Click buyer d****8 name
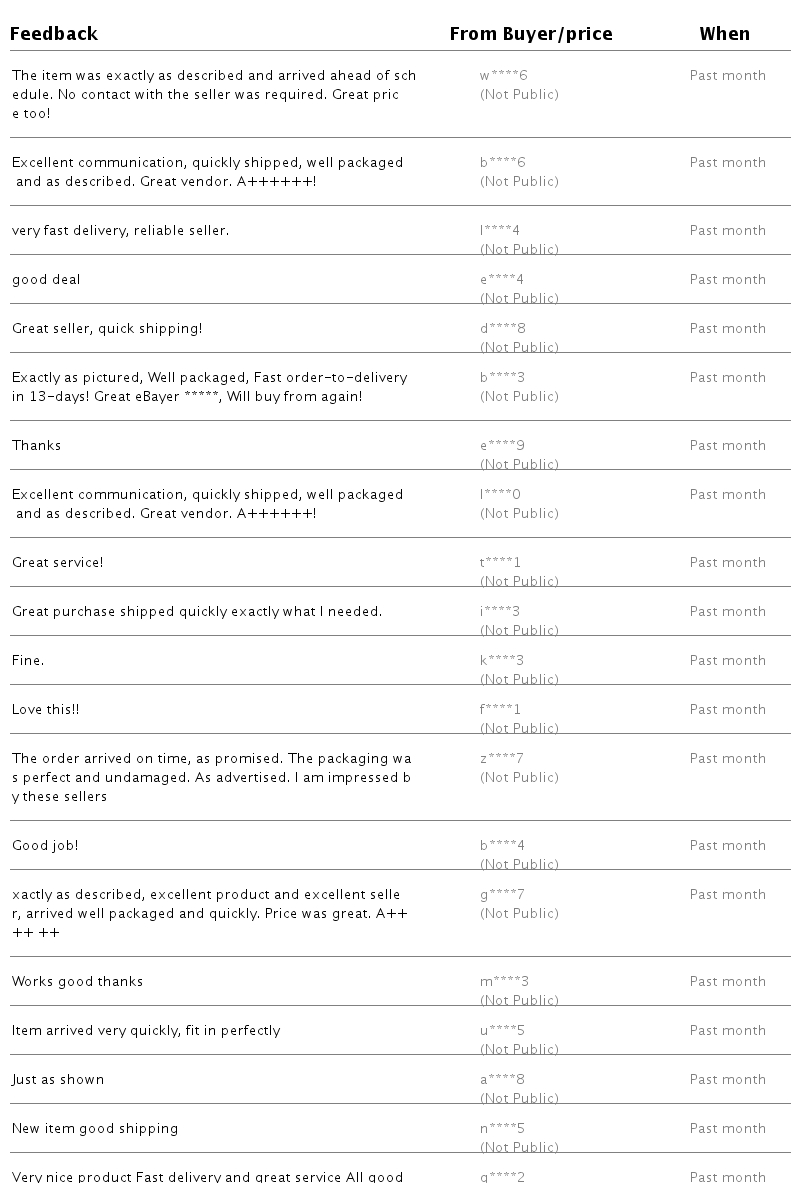 503,328
